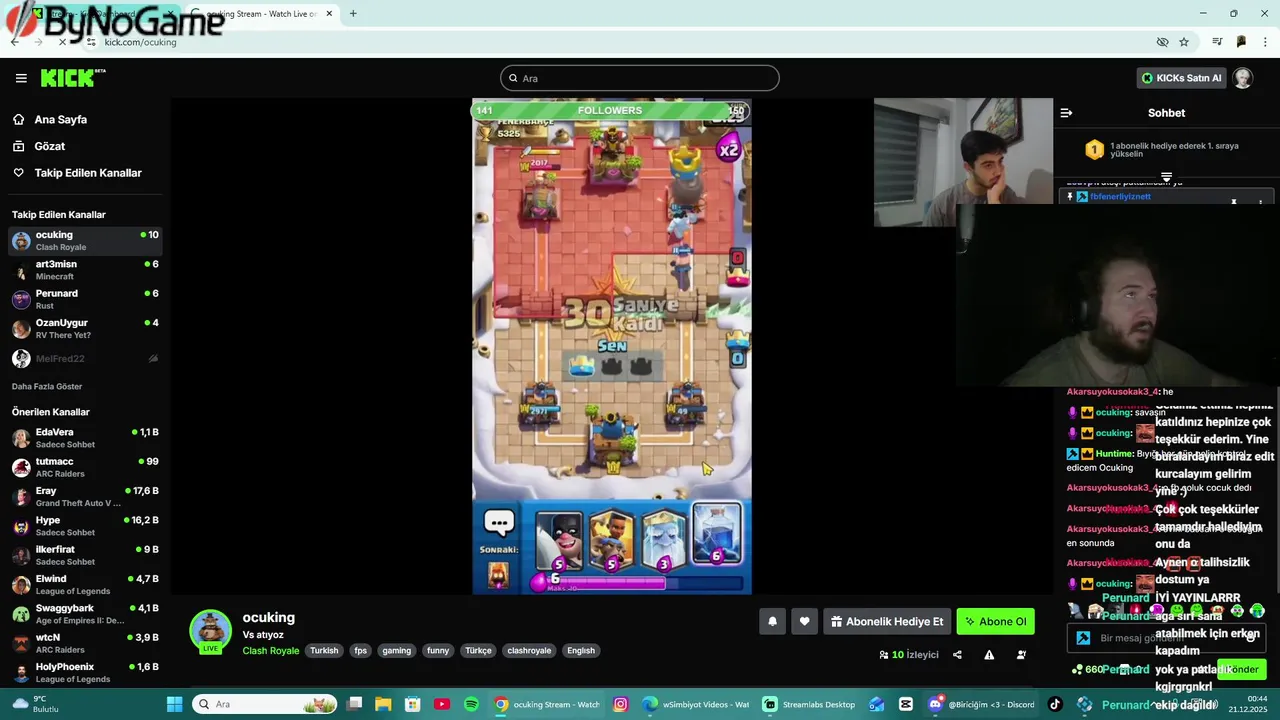
Task: Open Spotify from the taskbar
Action: tap(471, 704)
